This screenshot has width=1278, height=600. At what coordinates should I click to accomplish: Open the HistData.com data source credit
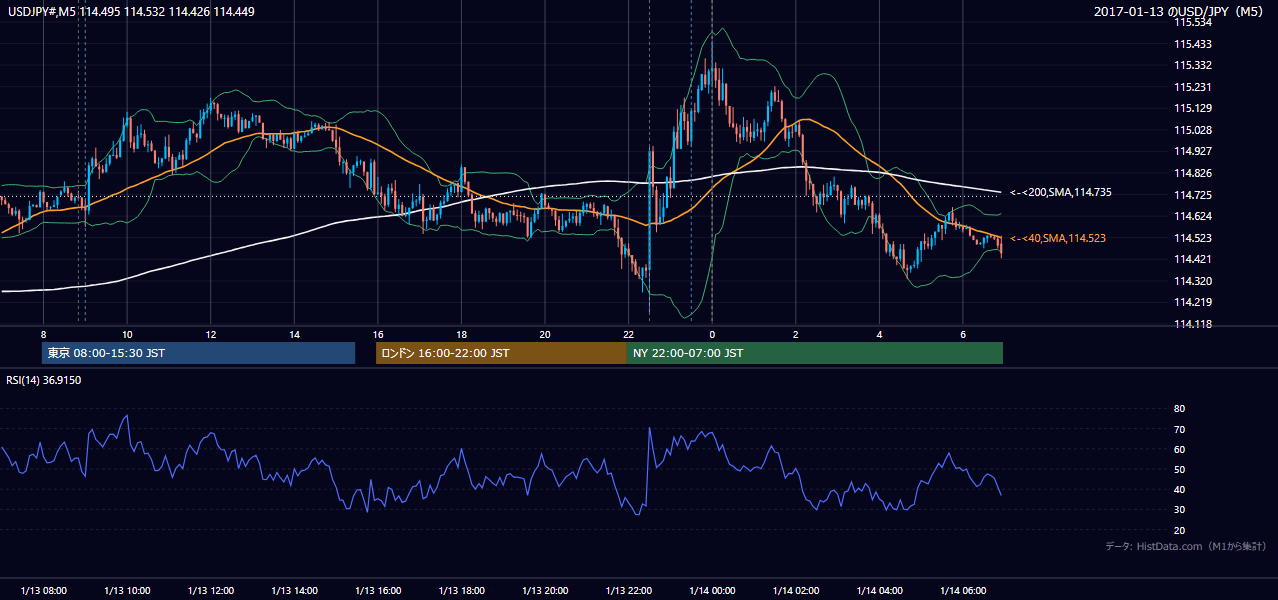coord(1186,546)
